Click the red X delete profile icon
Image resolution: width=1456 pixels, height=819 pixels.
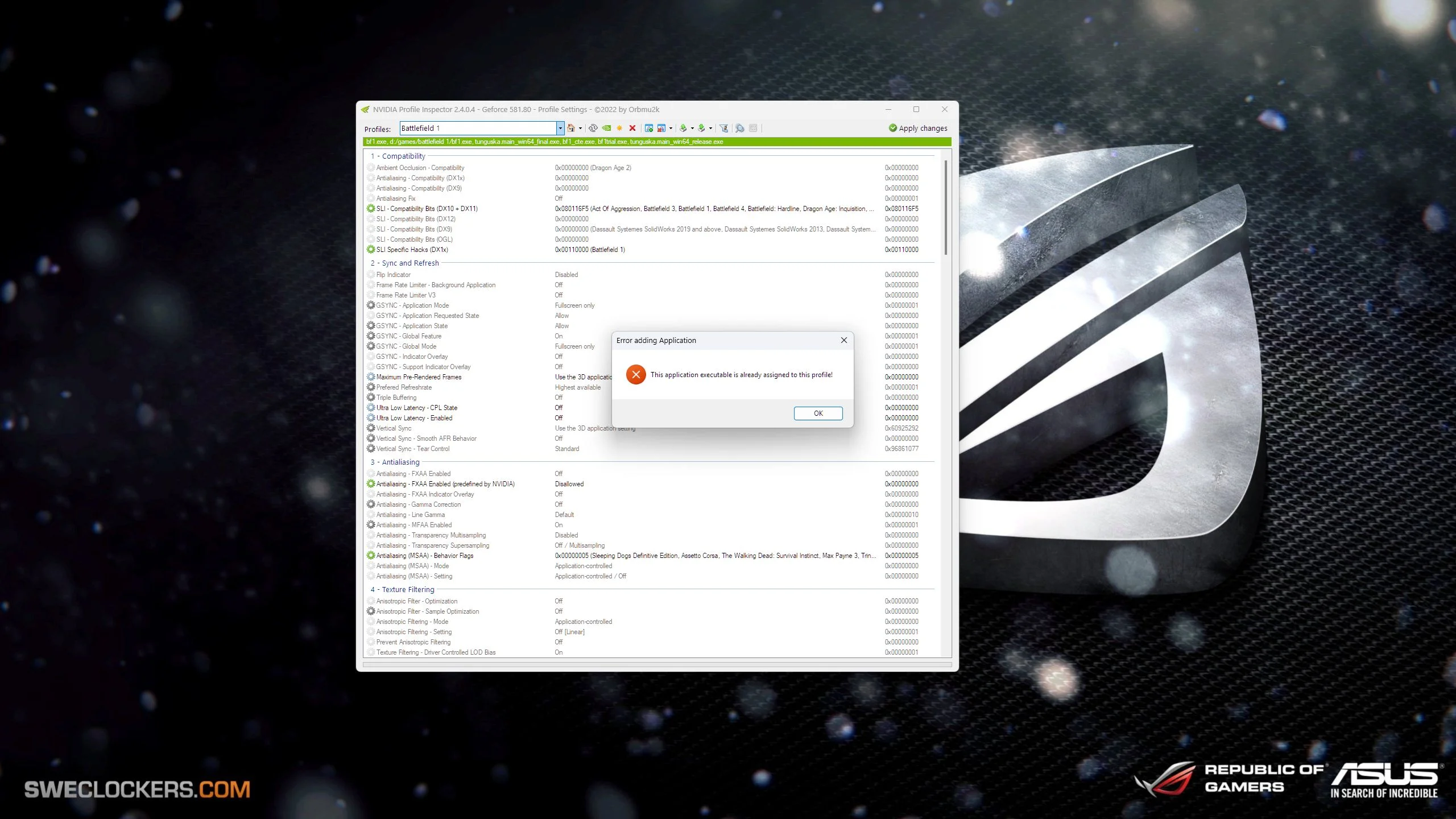tap(632, 128)
